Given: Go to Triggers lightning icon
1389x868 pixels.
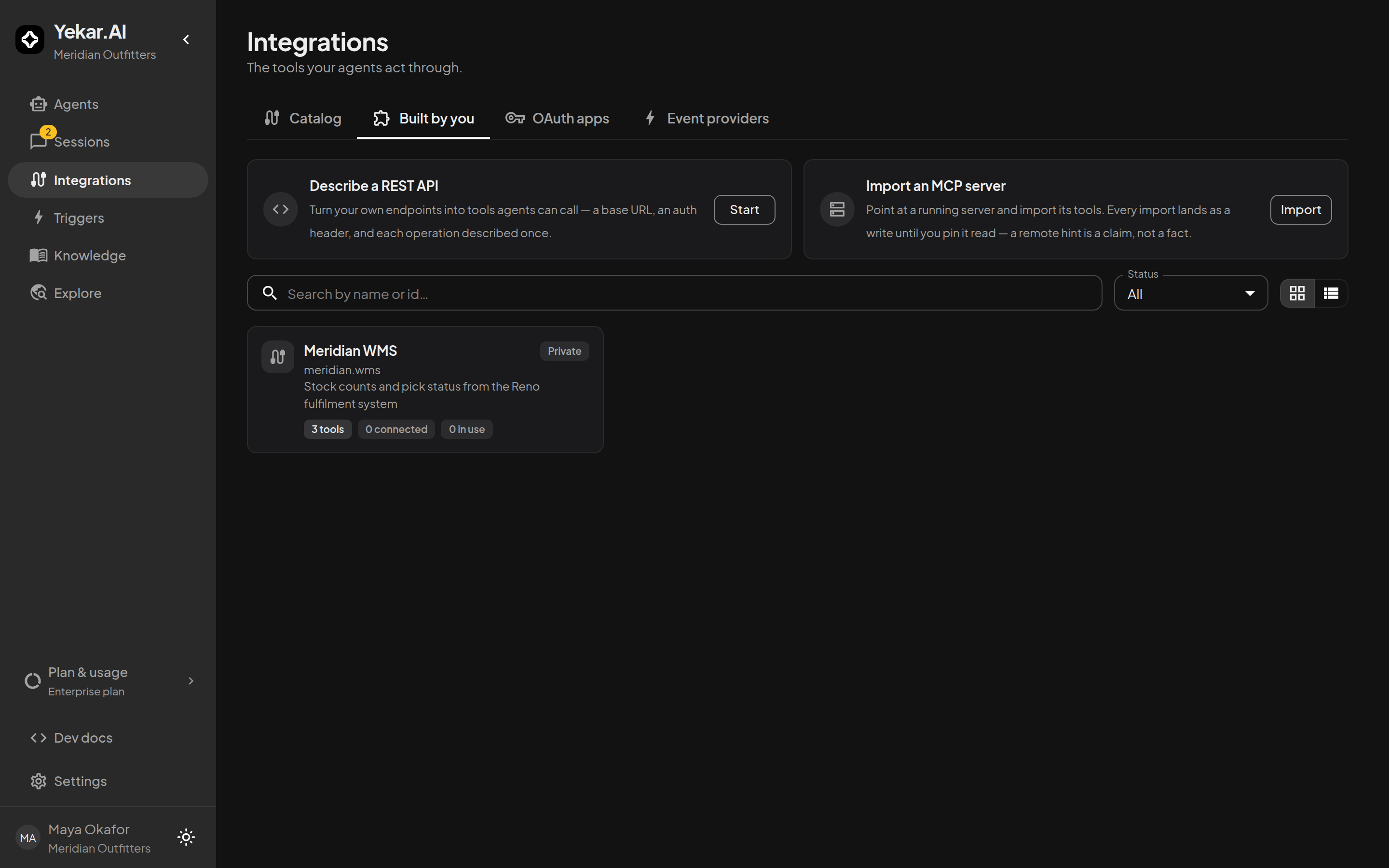Looking at the screenshot, I should (x=39, y=217).
